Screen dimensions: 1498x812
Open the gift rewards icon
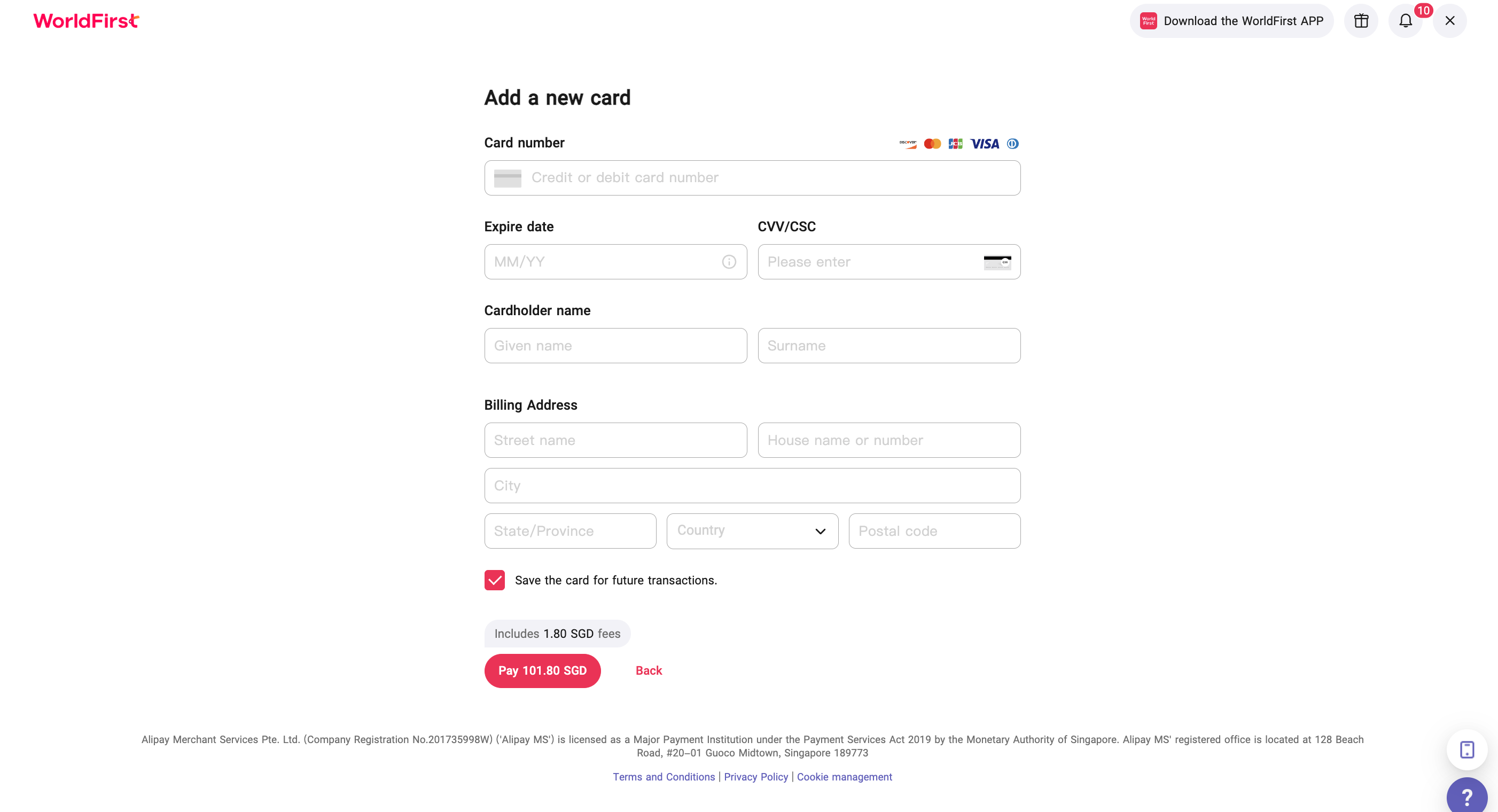1361,21
